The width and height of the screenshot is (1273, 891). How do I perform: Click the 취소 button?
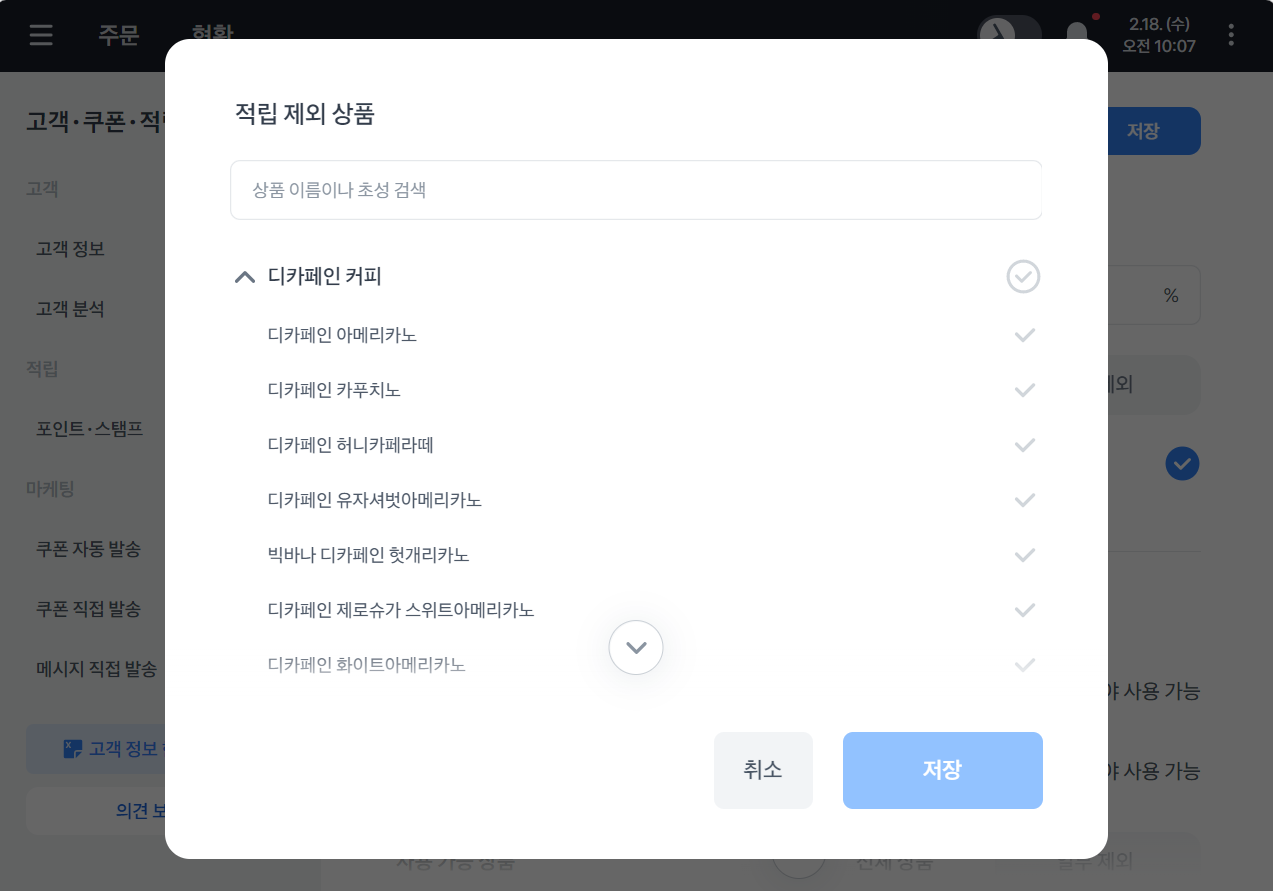763,770
